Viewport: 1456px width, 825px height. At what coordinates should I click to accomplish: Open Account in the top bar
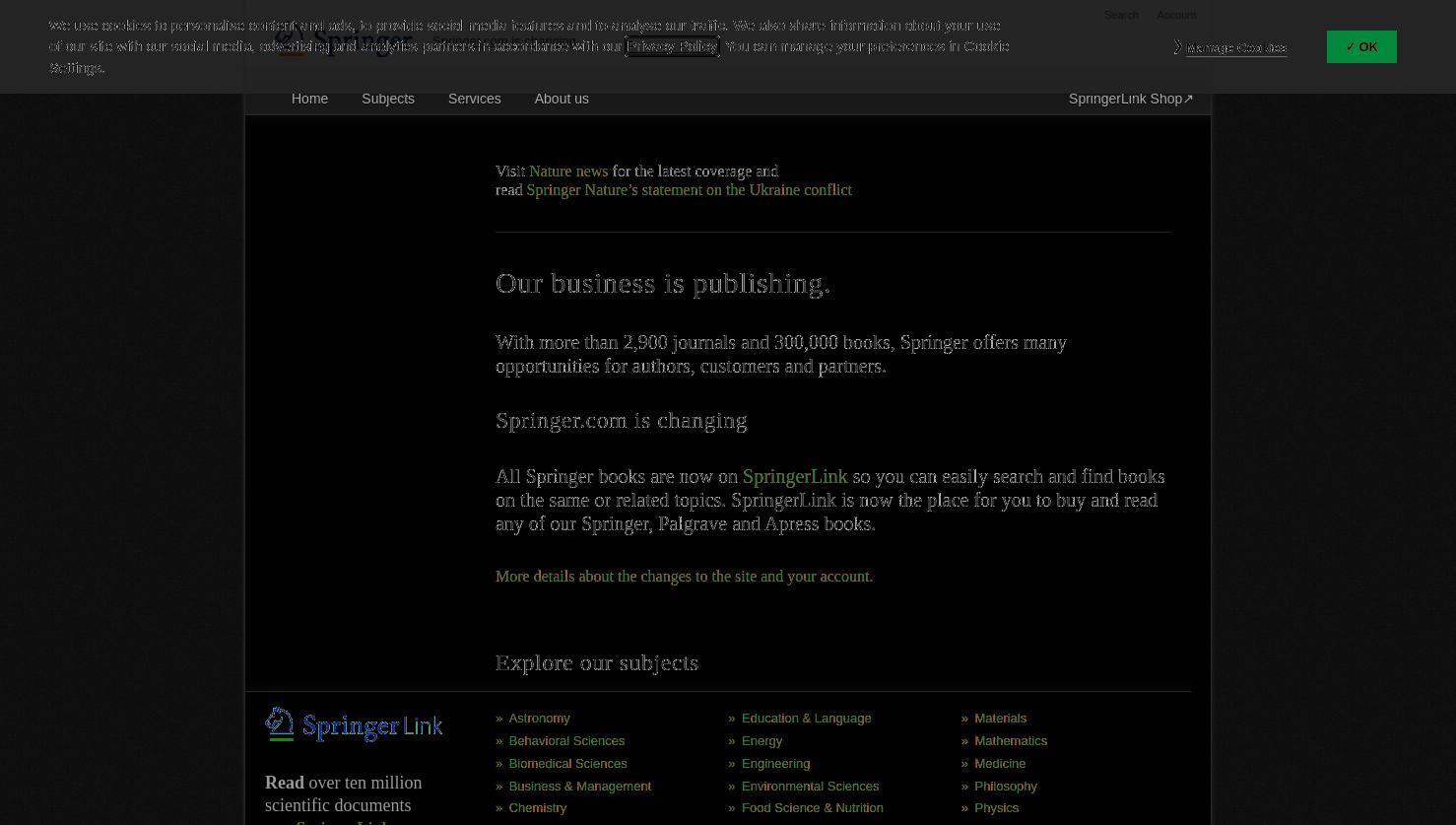1176,15
